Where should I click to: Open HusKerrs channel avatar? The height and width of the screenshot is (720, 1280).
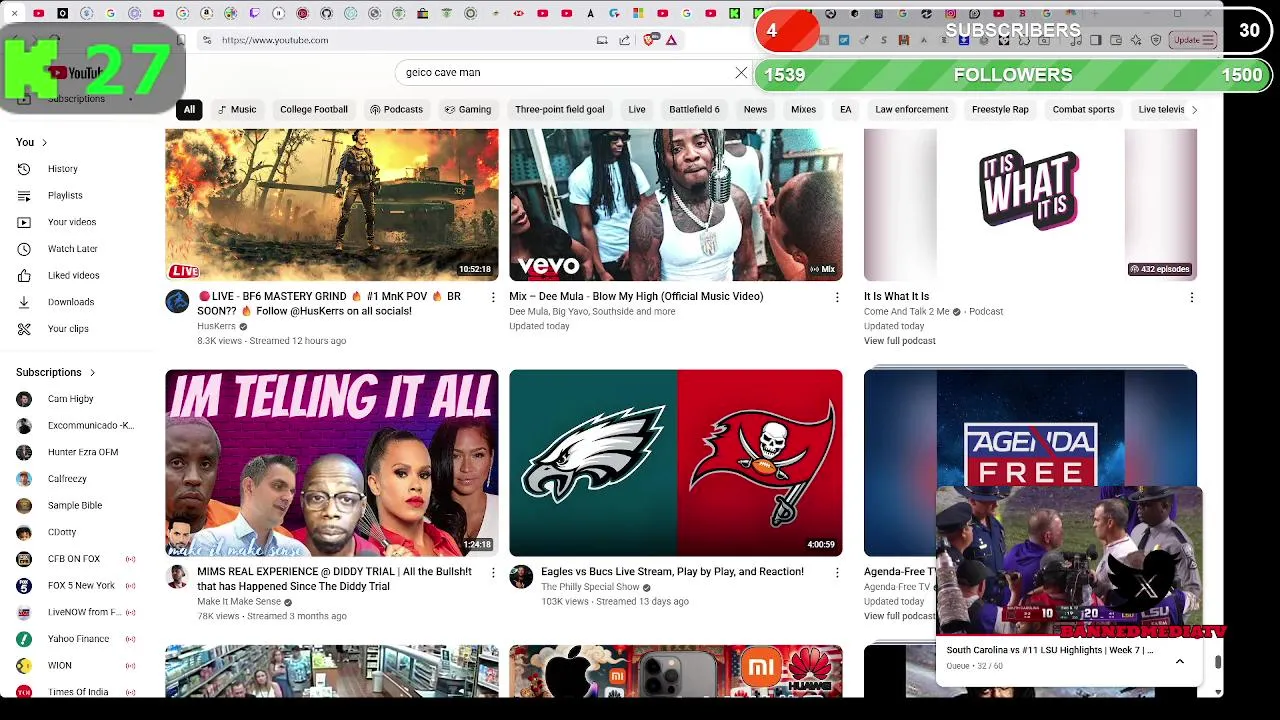click(177, 301)
